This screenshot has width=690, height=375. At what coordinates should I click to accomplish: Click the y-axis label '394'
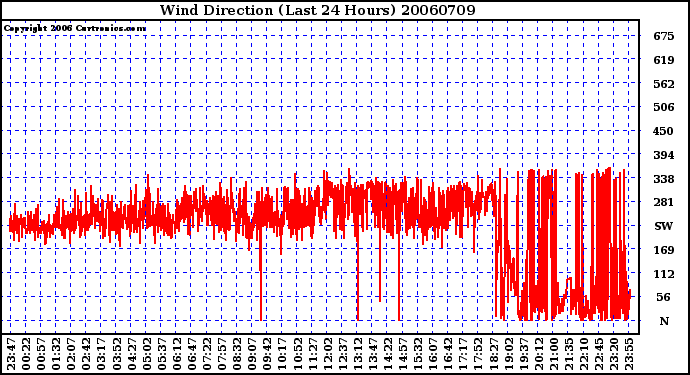(x=664, y=154)
